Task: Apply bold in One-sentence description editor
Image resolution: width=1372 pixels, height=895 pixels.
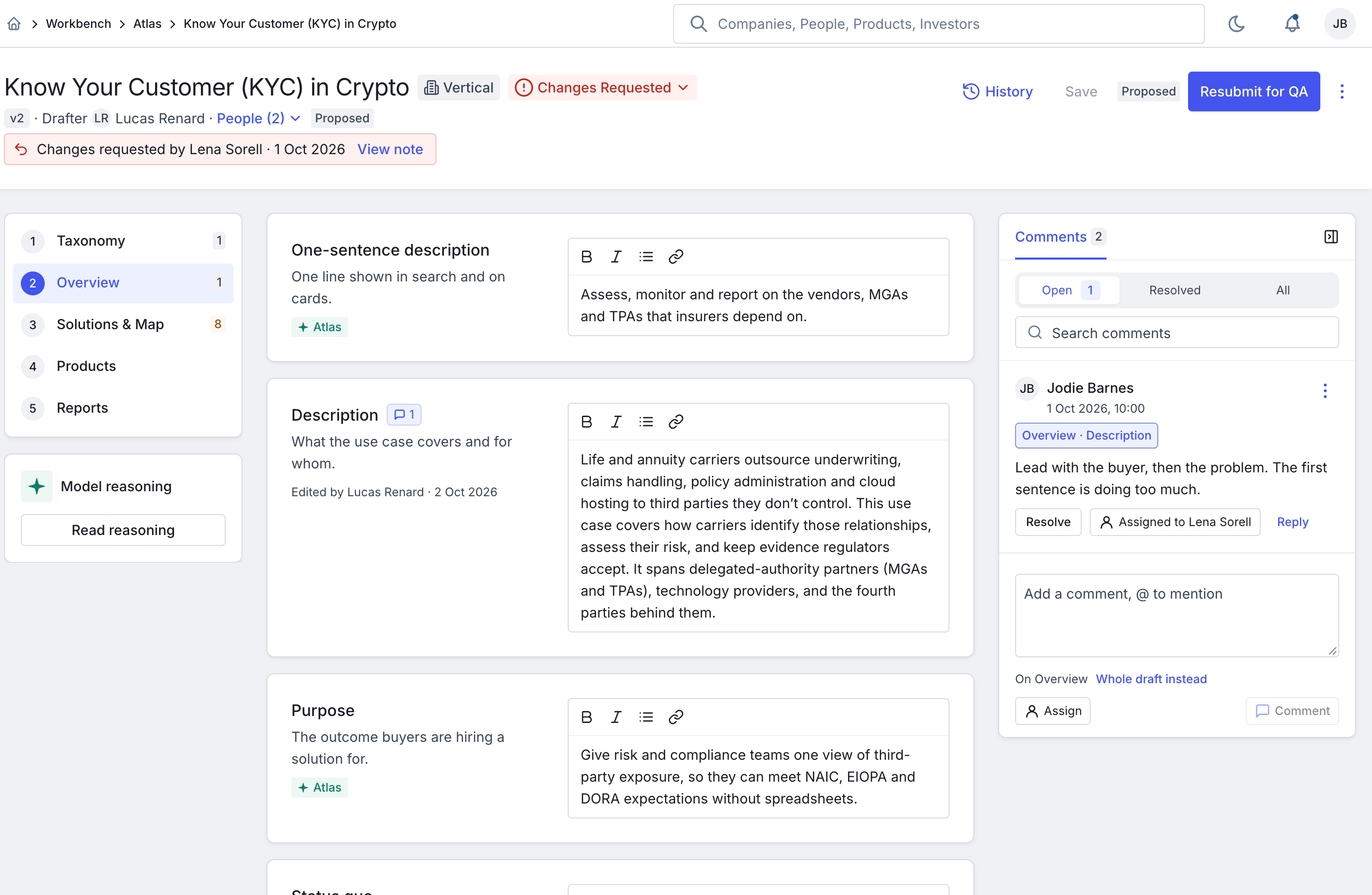Action: point(586,257)
